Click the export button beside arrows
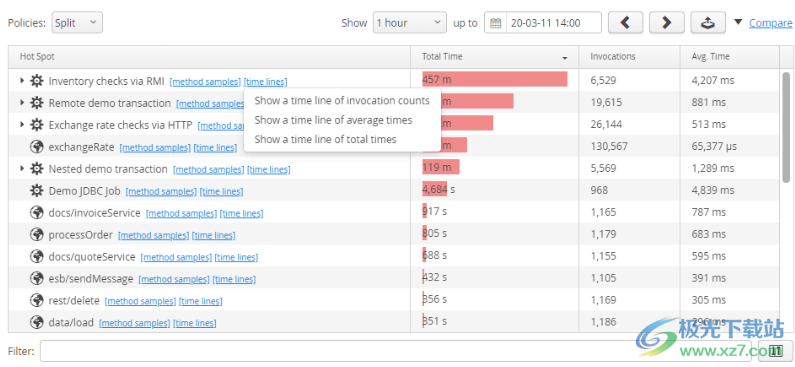Image resolution: width=795 pixels, height=367 pixels. click(708, 23)
